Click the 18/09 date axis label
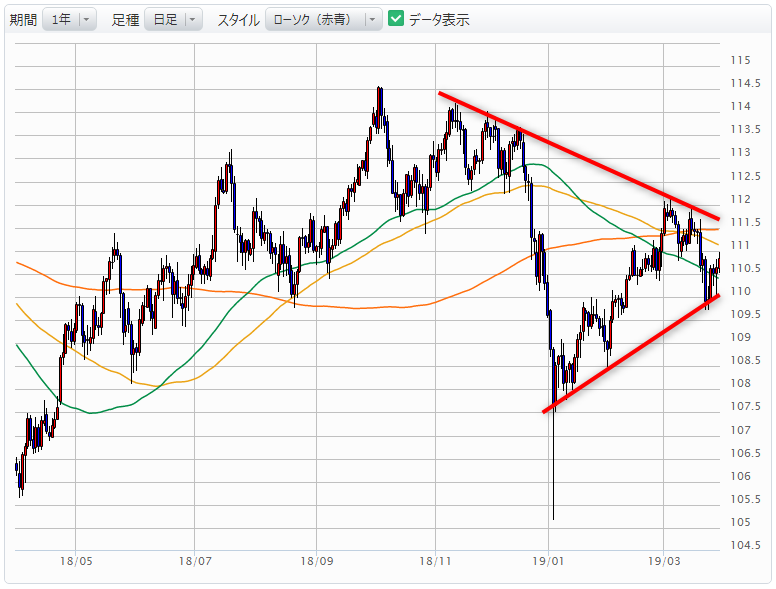 (x=317, y=561)
